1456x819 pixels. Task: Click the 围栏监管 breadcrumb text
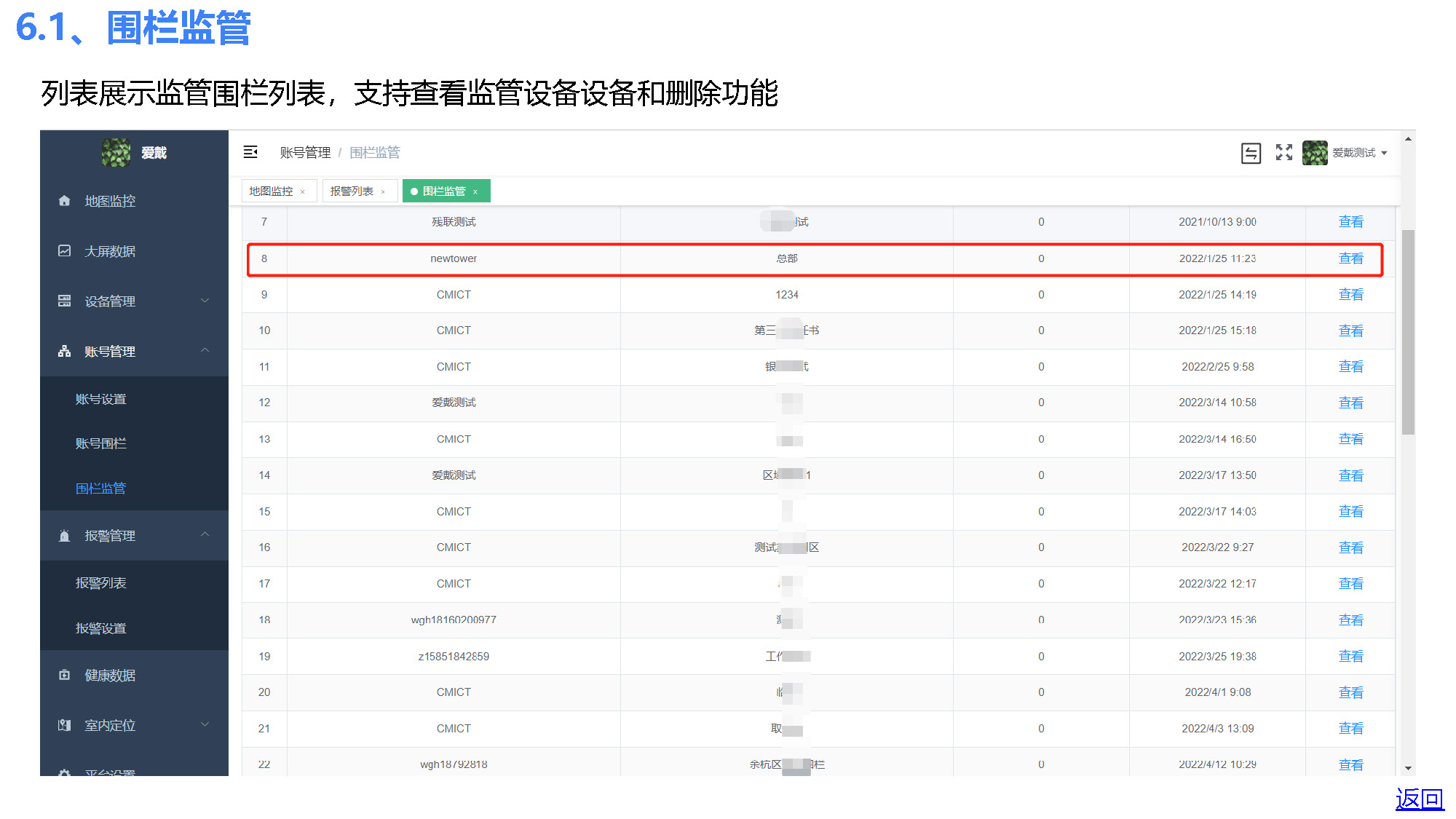[375, 152]
